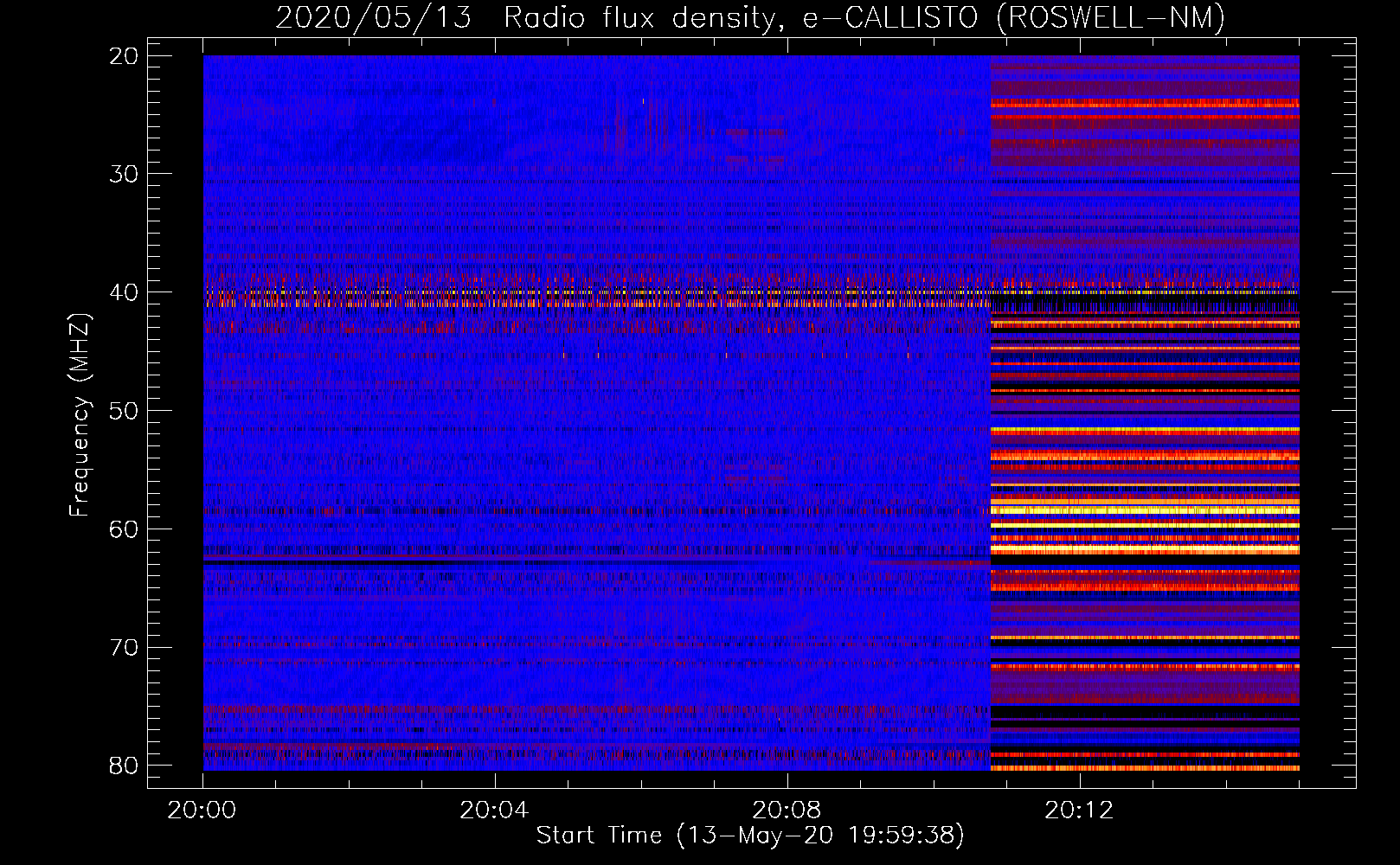Click the frequency axis value 30

click(125, 174)
